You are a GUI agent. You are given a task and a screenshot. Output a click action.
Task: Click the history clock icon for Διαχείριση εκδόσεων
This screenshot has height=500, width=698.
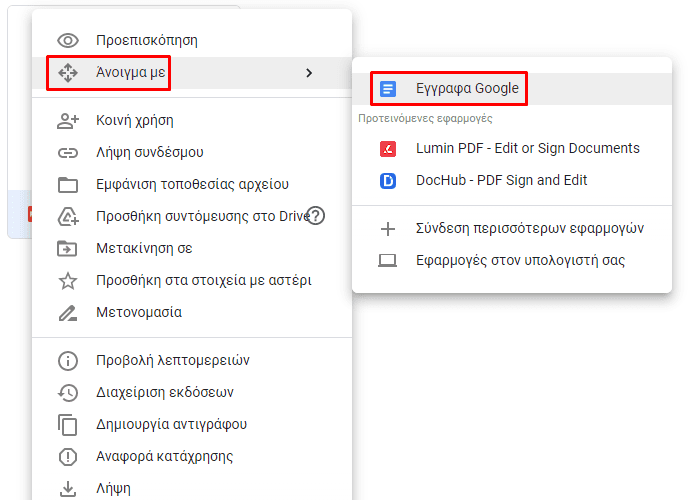(68, 393)
